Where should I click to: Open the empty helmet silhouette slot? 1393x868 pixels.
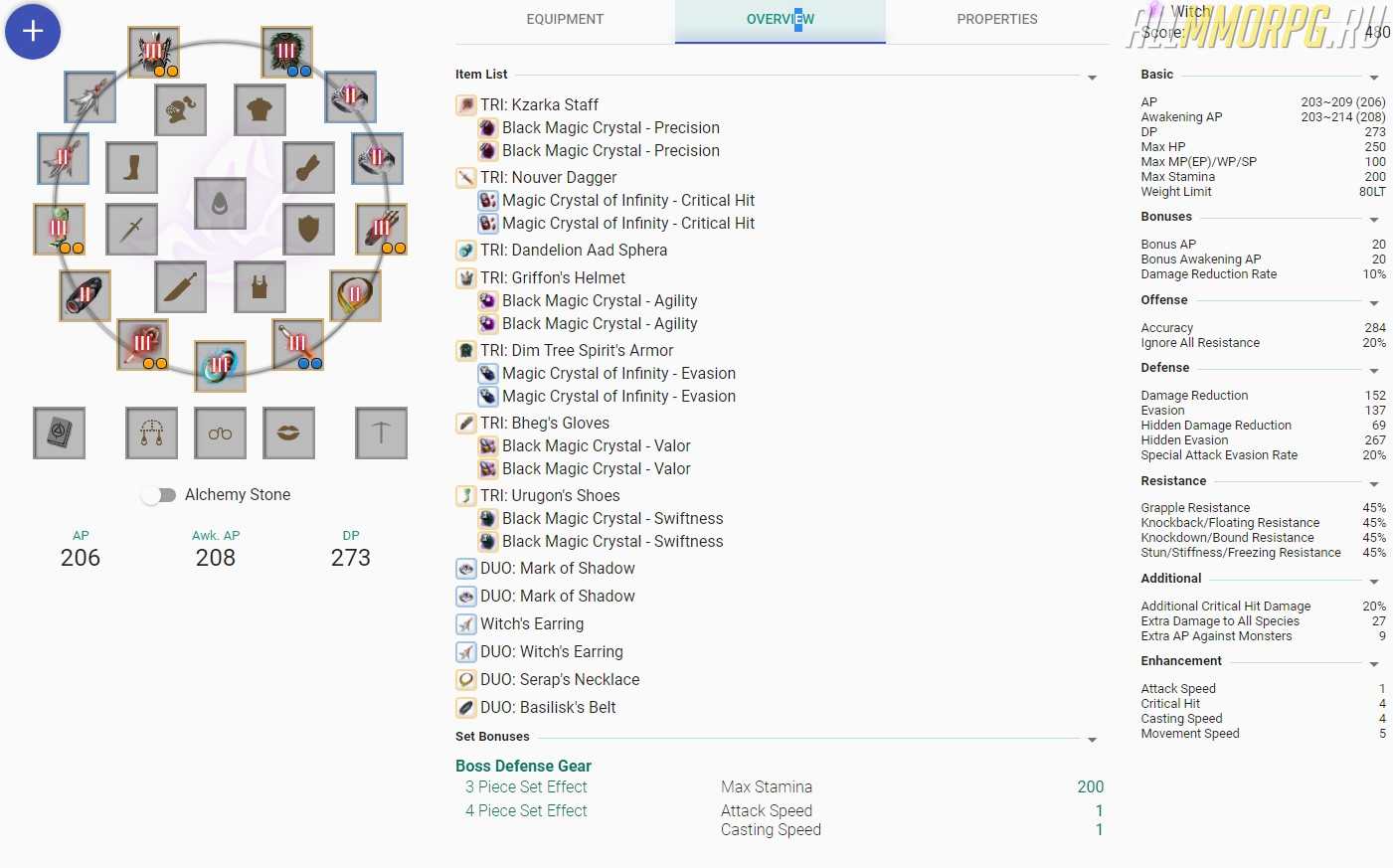pos(181,109)
